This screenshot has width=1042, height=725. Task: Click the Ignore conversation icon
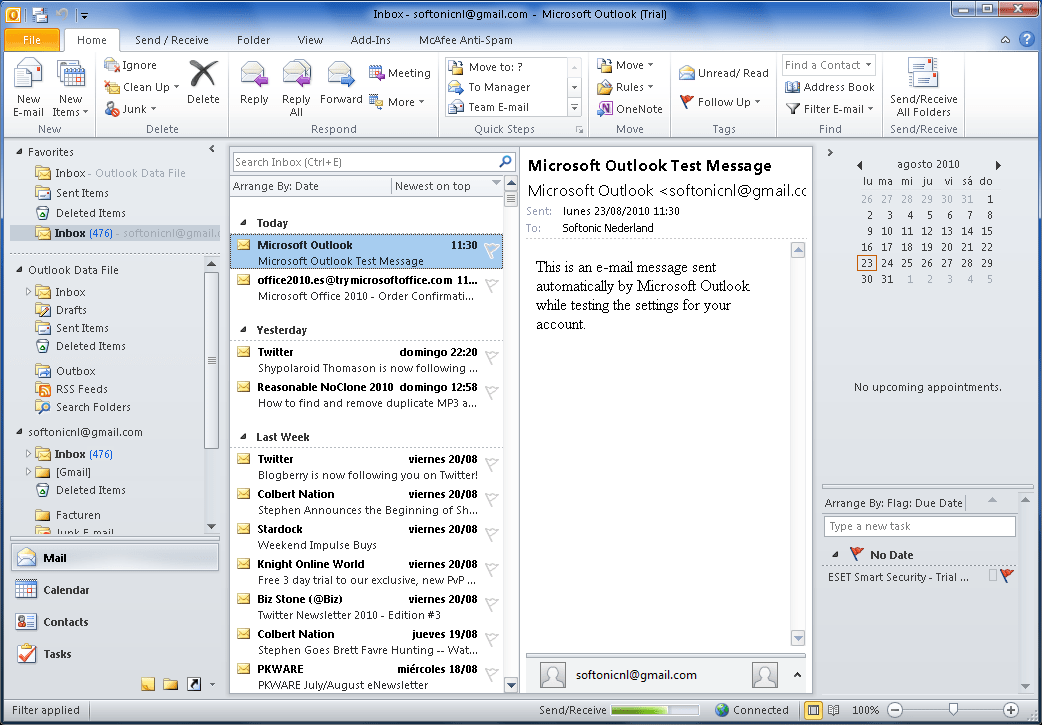[x=112, y=65]
